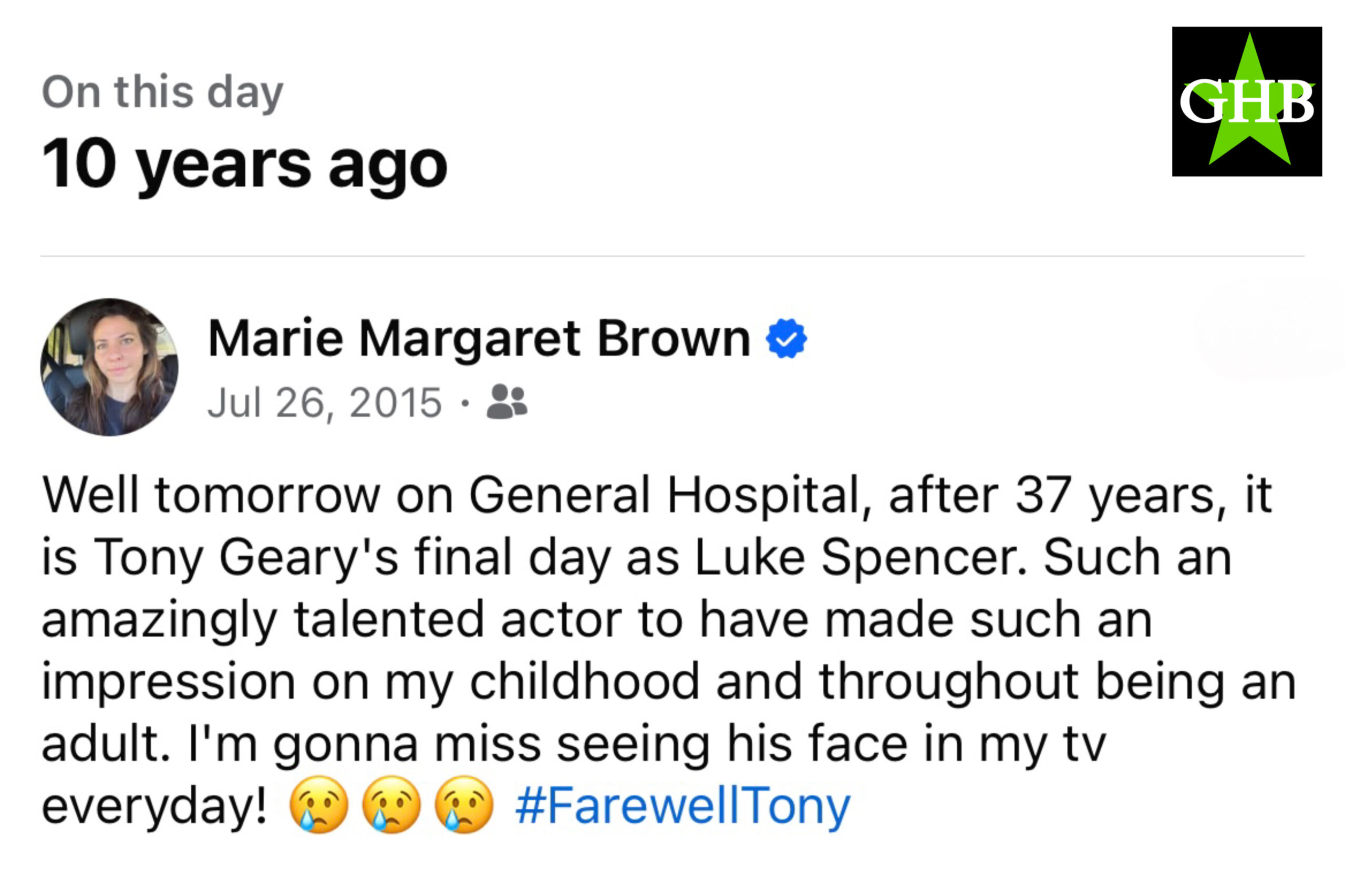Open the profile picture thumbnail

click(109, 367)
